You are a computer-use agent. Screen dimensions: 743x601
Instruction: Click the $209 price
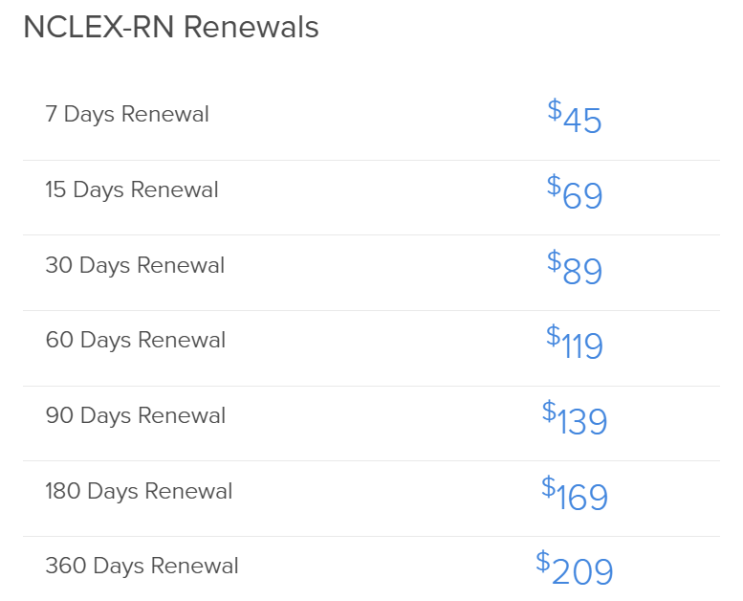point(575,567)
